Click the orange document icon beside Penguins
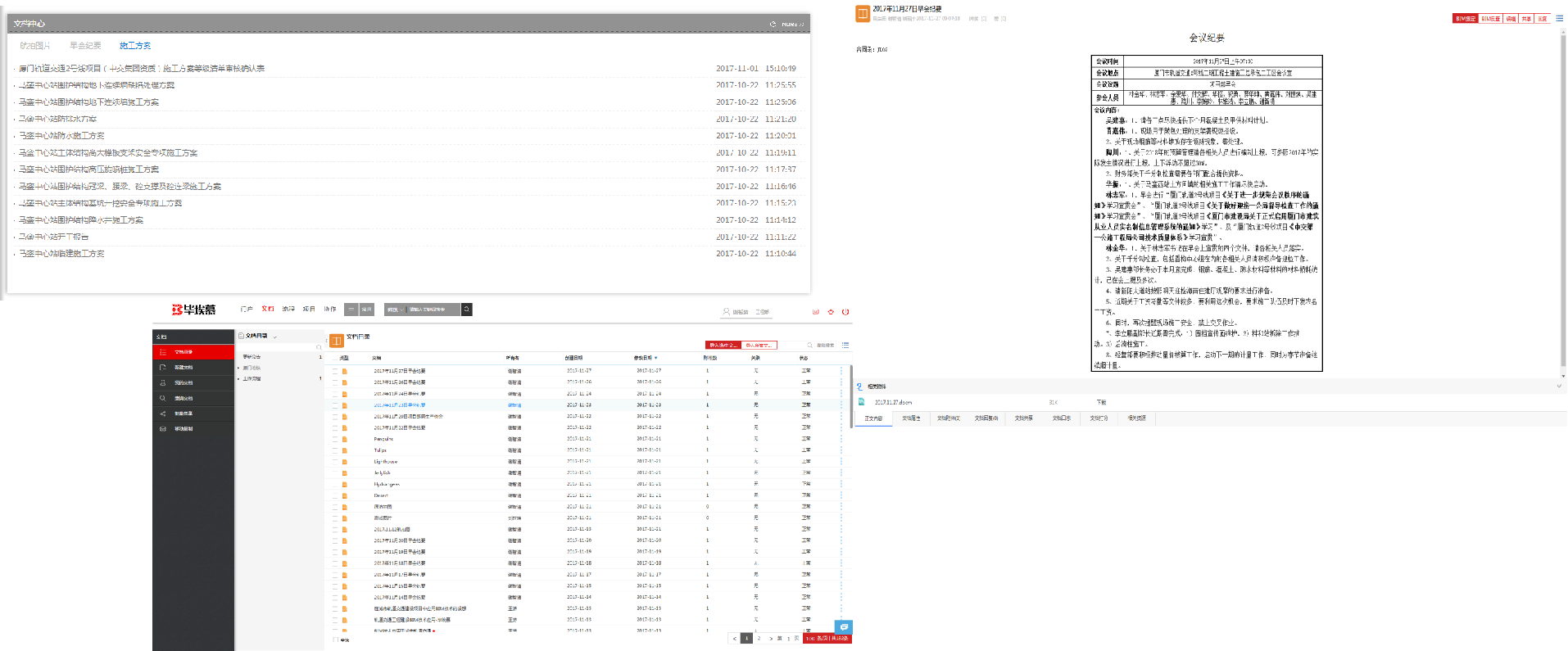This screenshot has height=651, width=1568. pos(345,439)
